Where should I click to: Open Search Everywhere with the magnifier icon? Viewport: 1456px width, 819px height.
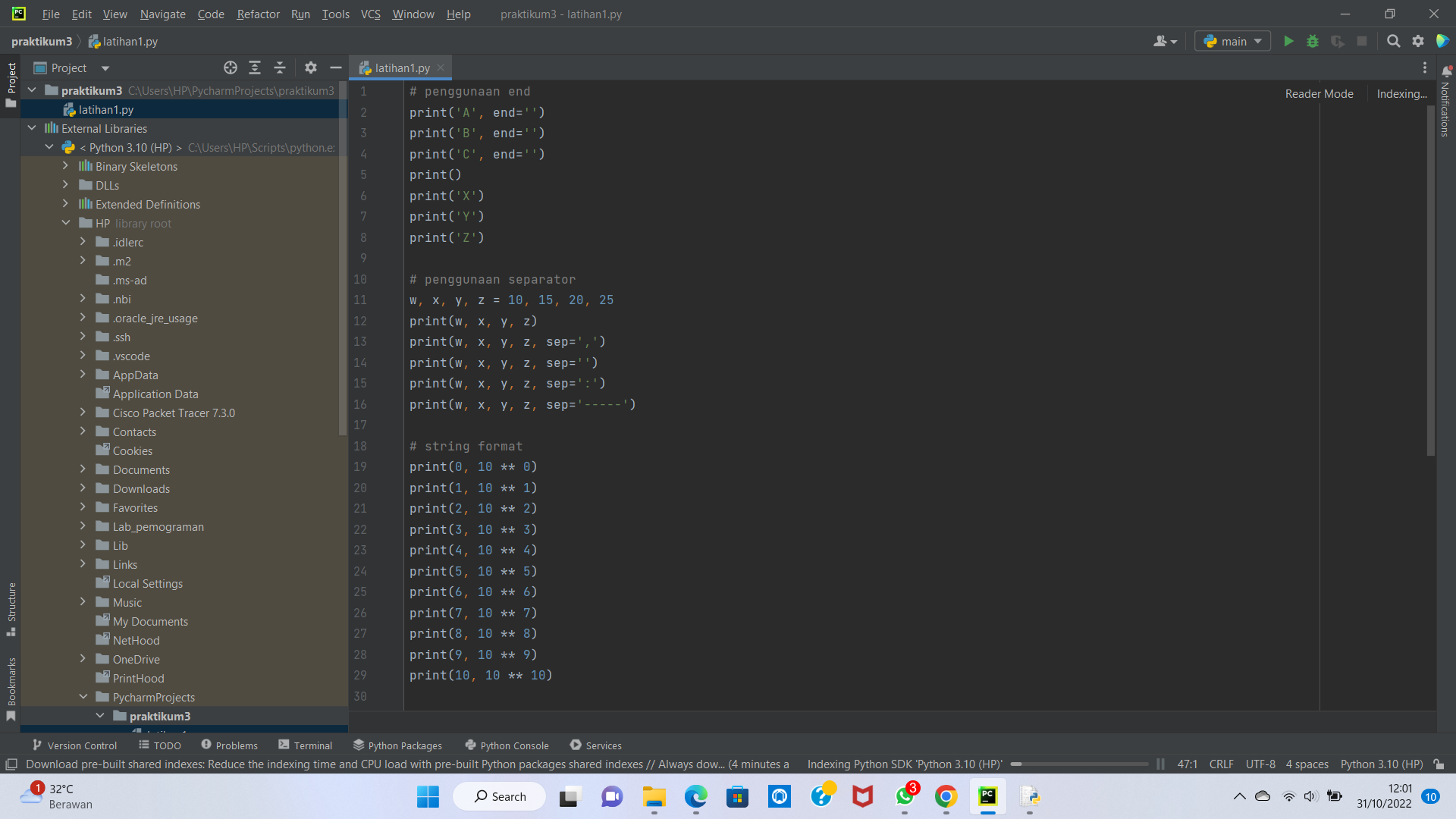click(1394, 41)
